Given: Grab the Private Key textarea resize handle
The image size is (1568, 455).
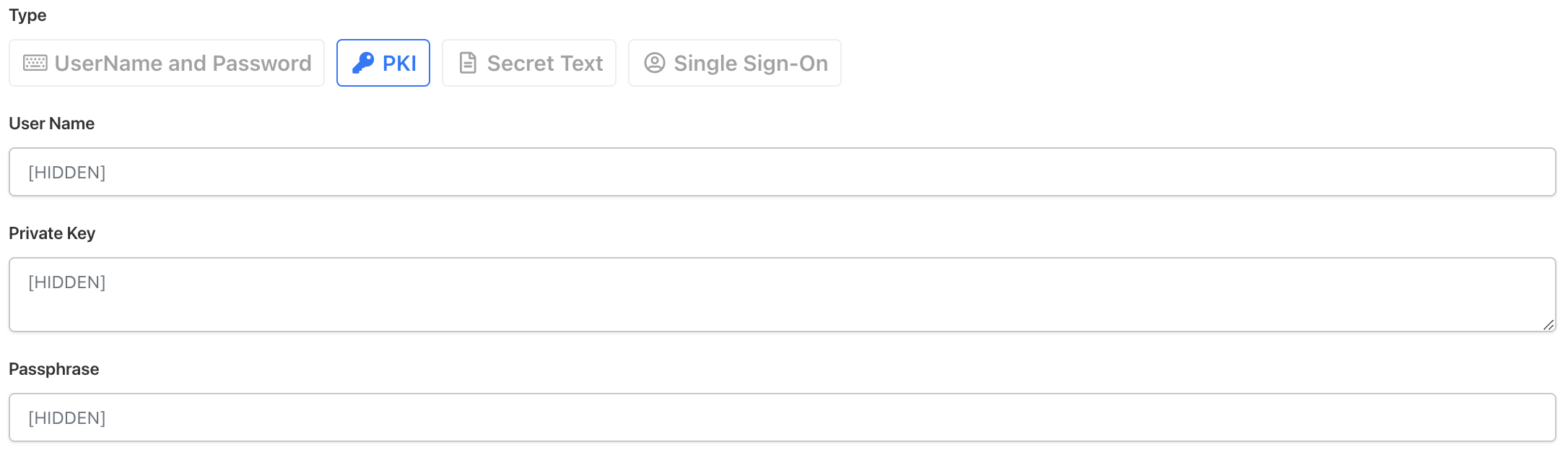Looking at the screenshot, I should coord(1548,325).
